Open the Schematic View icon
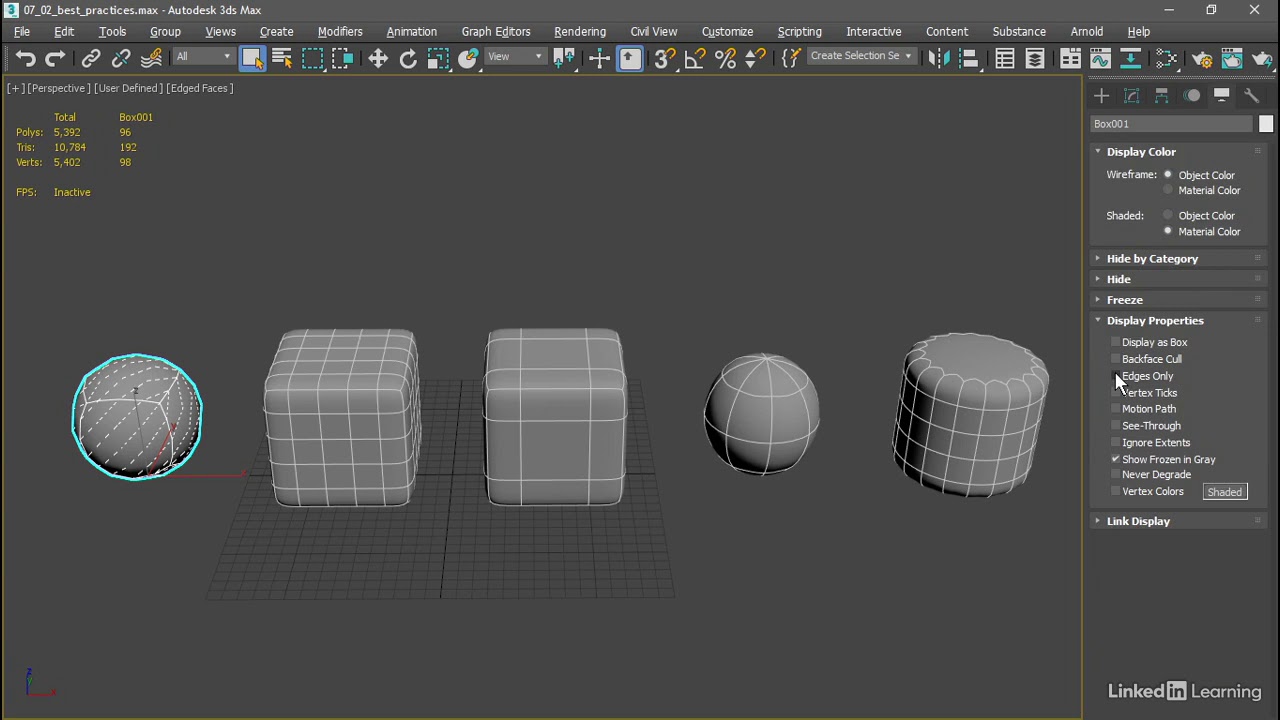 click(x=1130, y=59)
